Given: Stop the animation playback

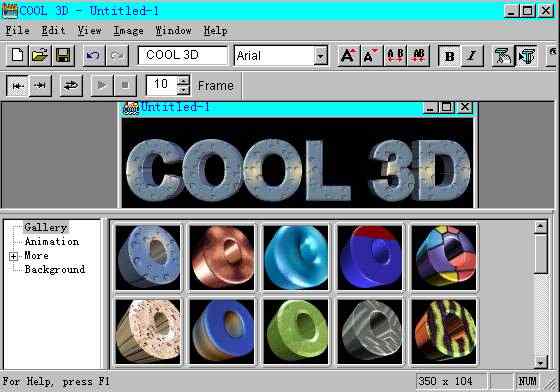Looking at the screenshot, I should tap(125, 86).
